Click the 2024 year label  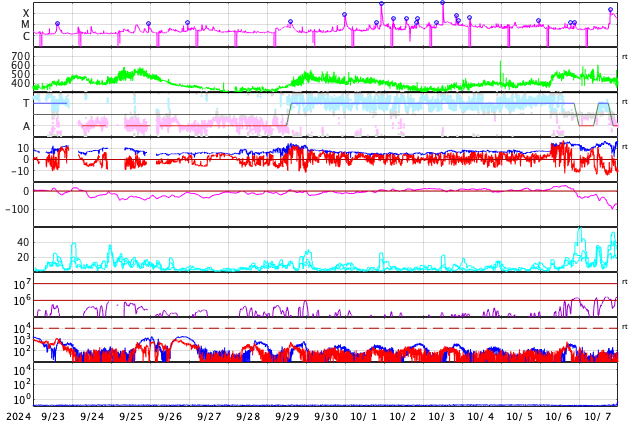19,417
